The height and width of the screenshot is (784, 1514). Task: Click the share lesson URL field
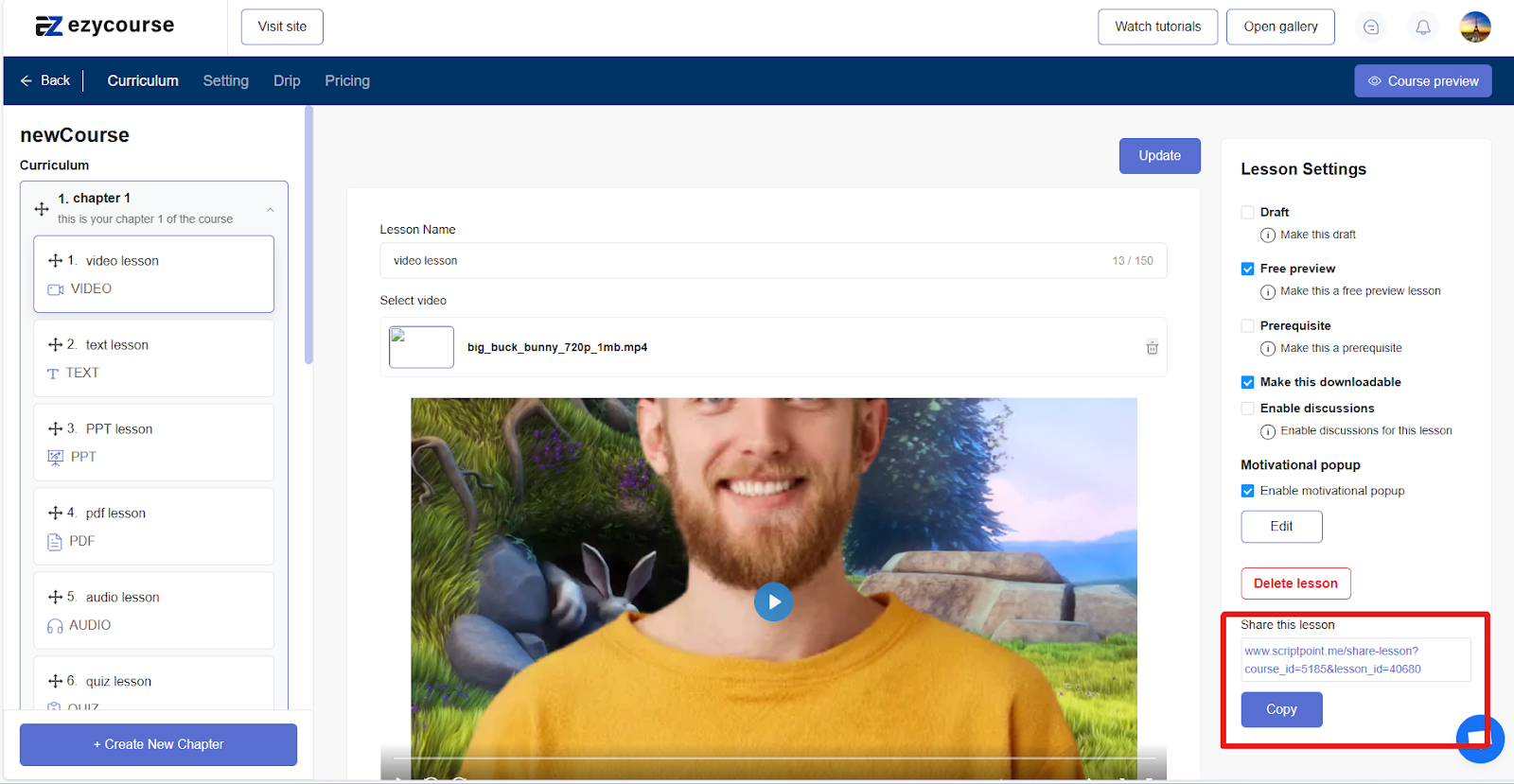(1355, 660)
